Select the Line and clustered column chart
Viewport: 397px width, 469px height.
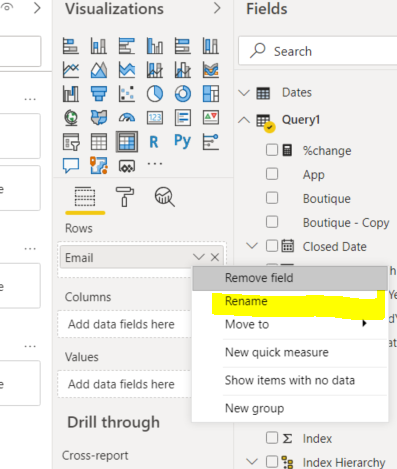pyautogui.click(x=183, y=70)
